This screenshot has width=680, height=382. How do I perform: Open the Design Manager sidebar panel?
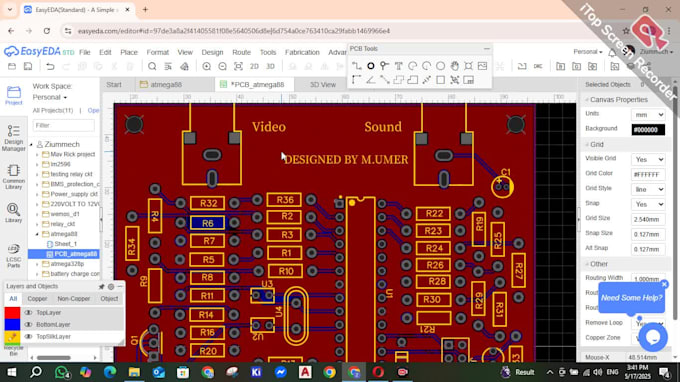[13, 137]
